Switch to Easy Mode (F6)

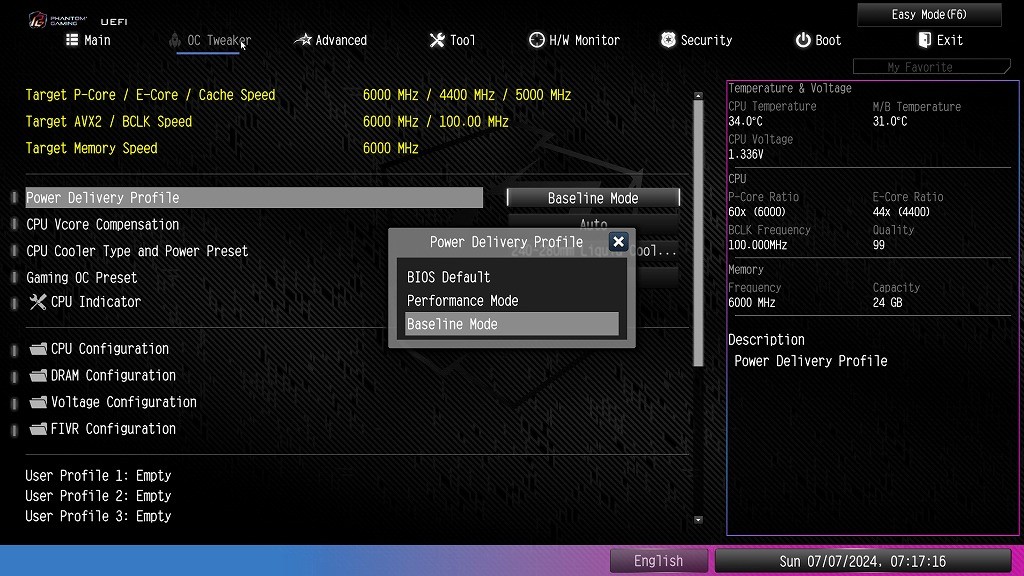[x=929, y=15]
